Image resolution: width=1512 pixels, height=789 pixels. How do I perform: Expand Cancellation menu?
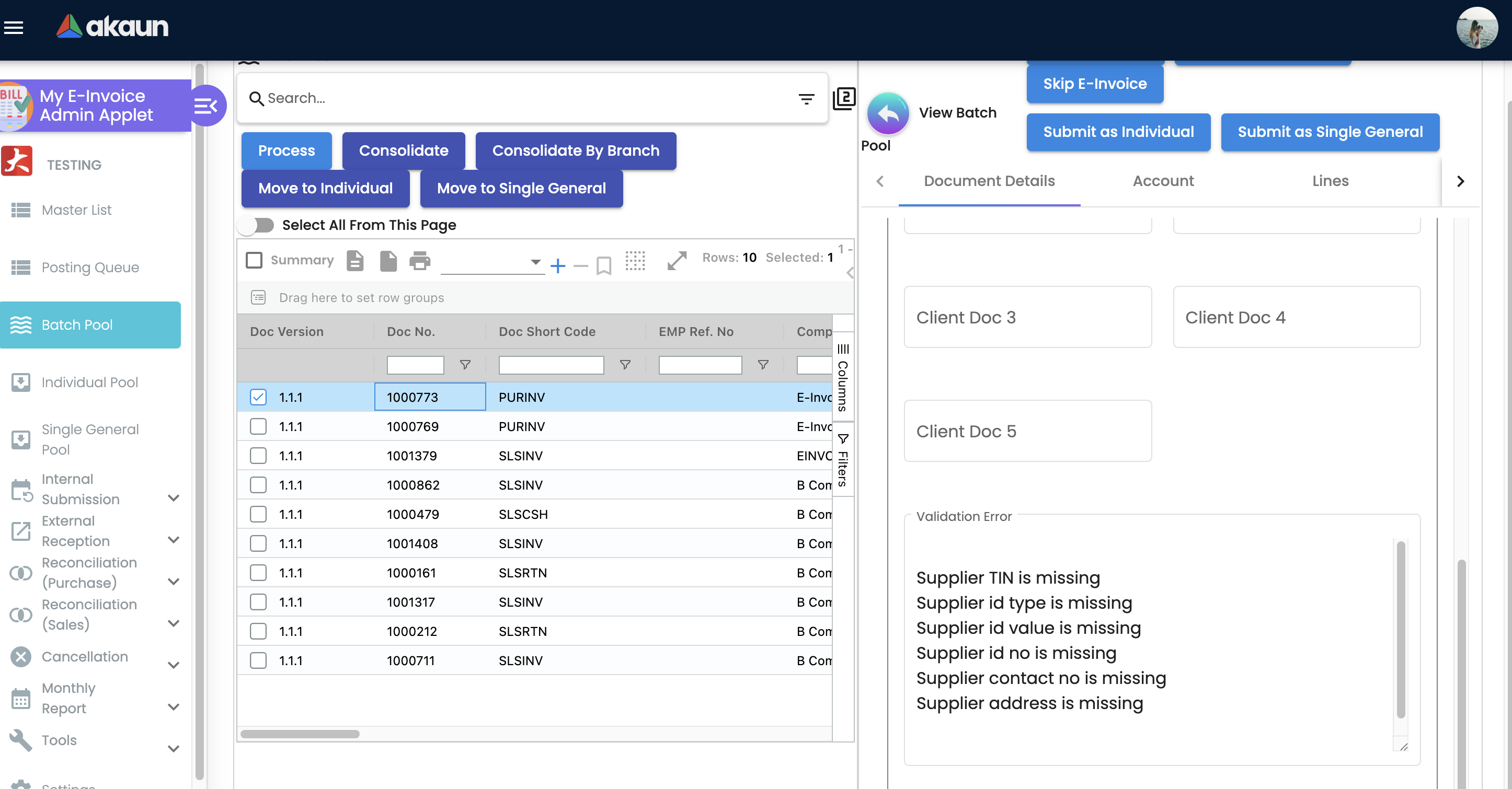(x=173, y=665)
